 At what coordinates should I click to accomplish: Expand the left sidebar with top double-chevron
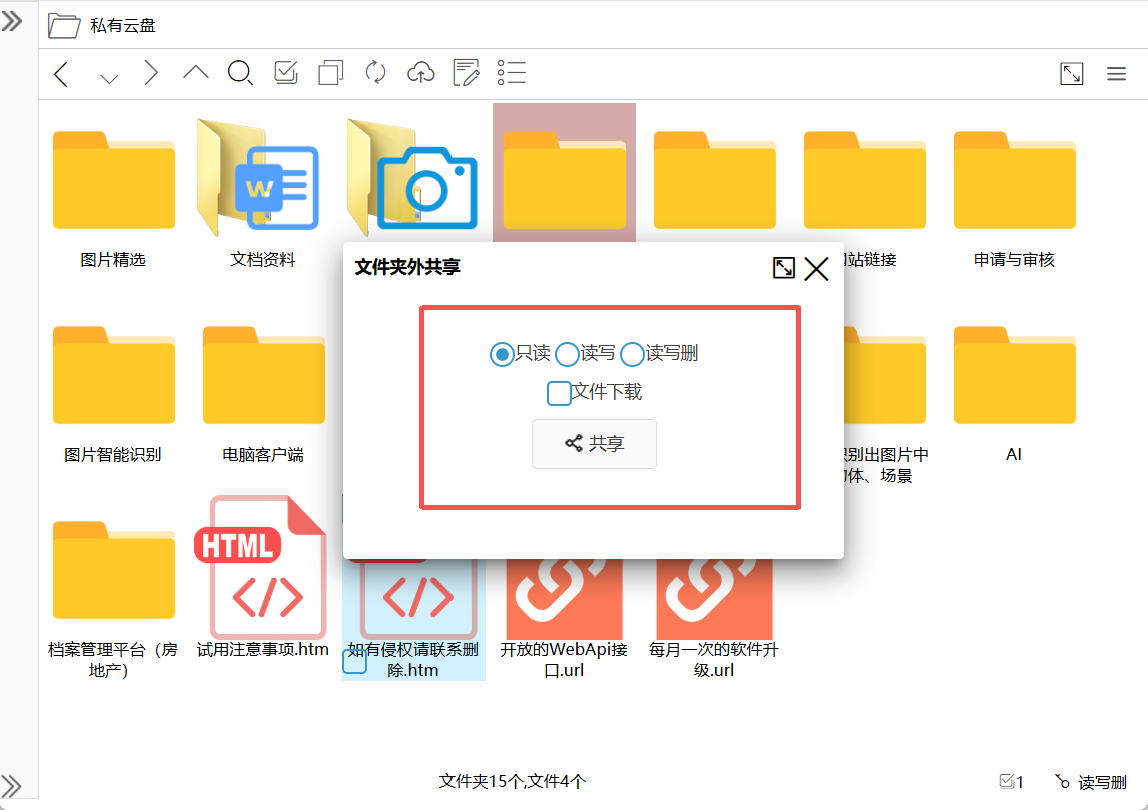tap(12, 21)
